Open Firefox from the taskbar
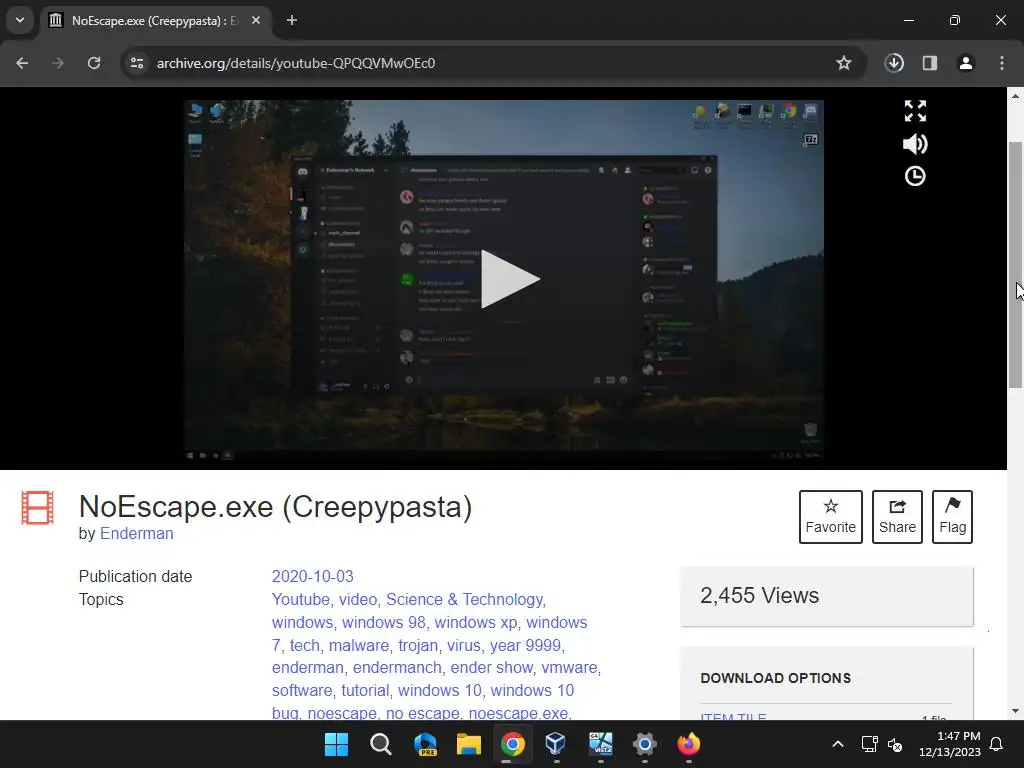 pos(689,744)
